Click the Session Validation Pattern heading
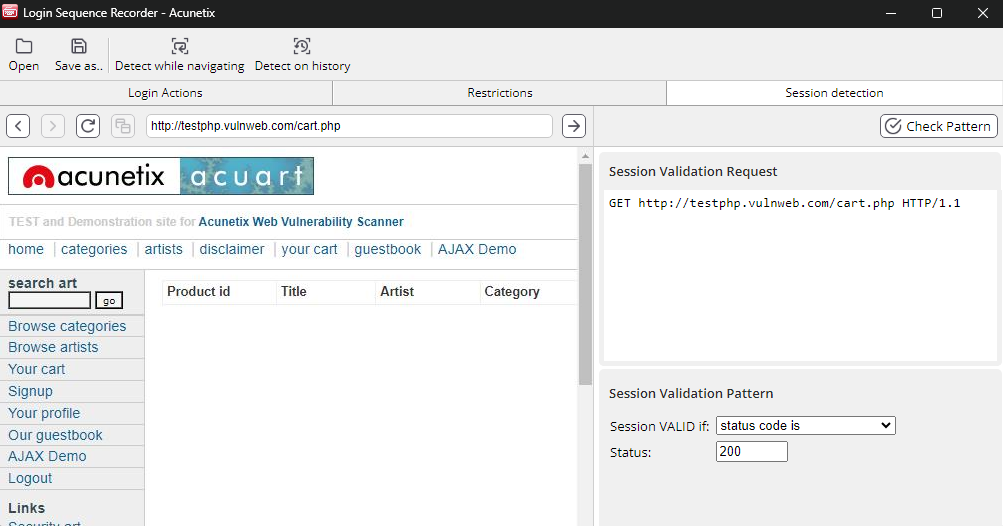This screenshot has height=526, width=1003. coord(691,394)
